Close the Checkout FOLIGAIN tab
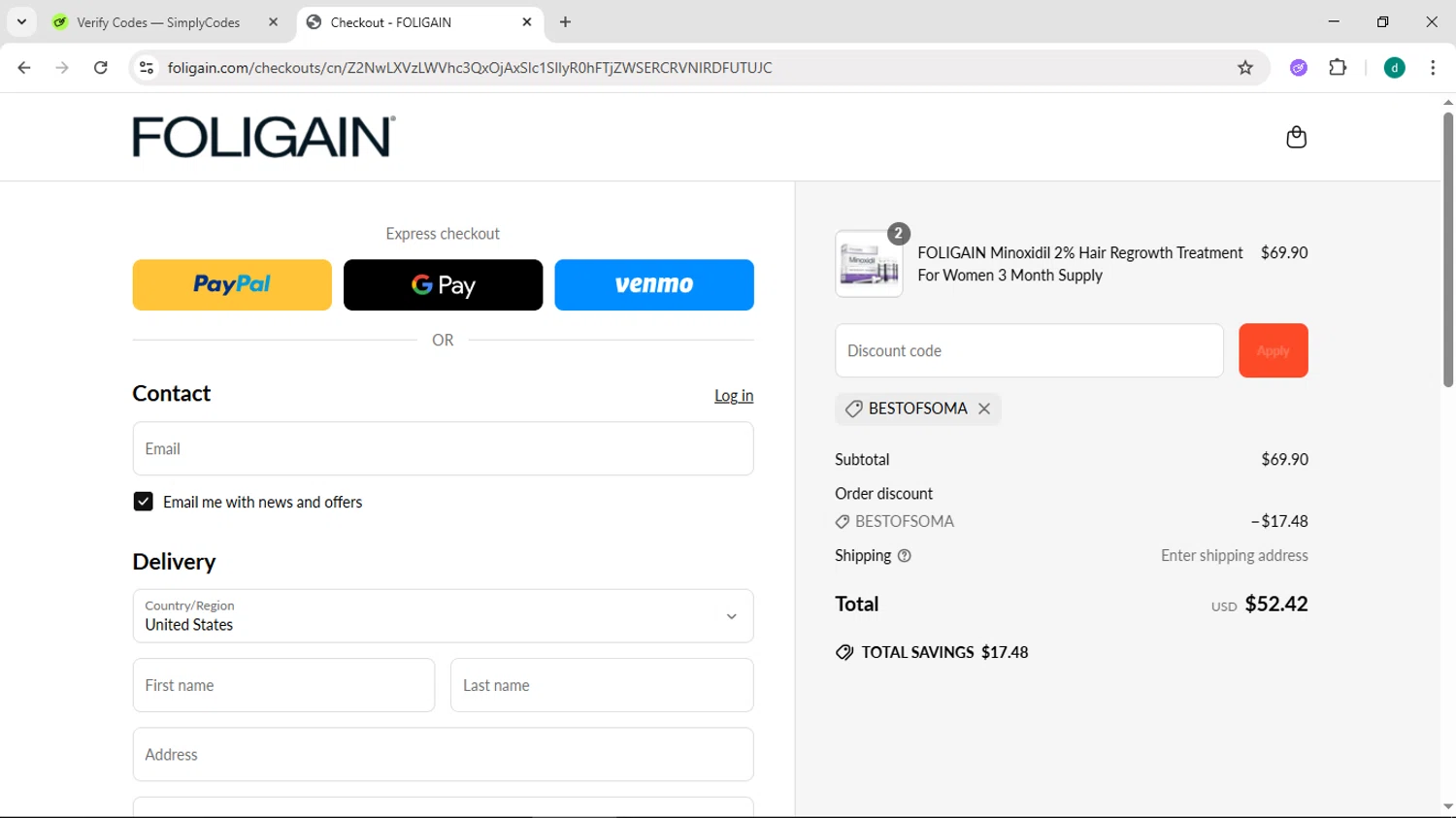The image size is (1456, 818). [x=527, y=22]
